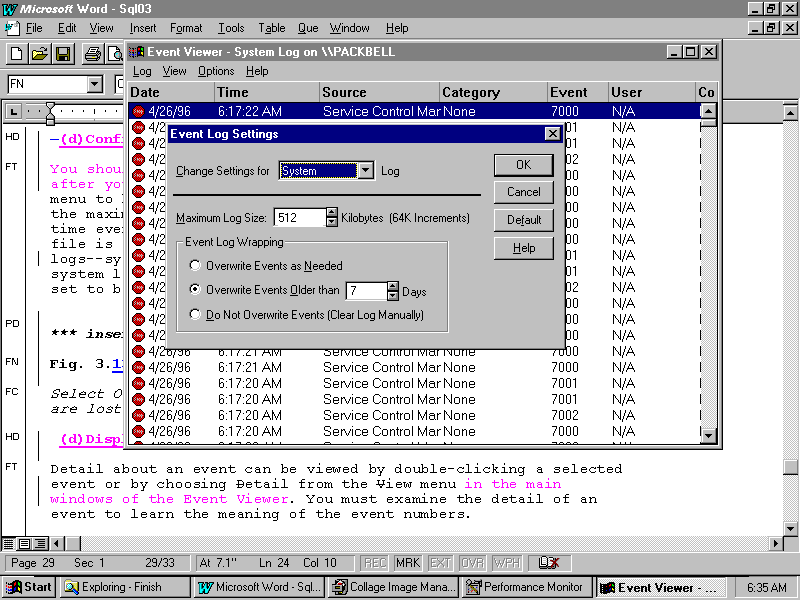Viewport: 800px width, 600px height.
Task: Open the Options menu in Event Viewer
Action: [x=215, y=71]
